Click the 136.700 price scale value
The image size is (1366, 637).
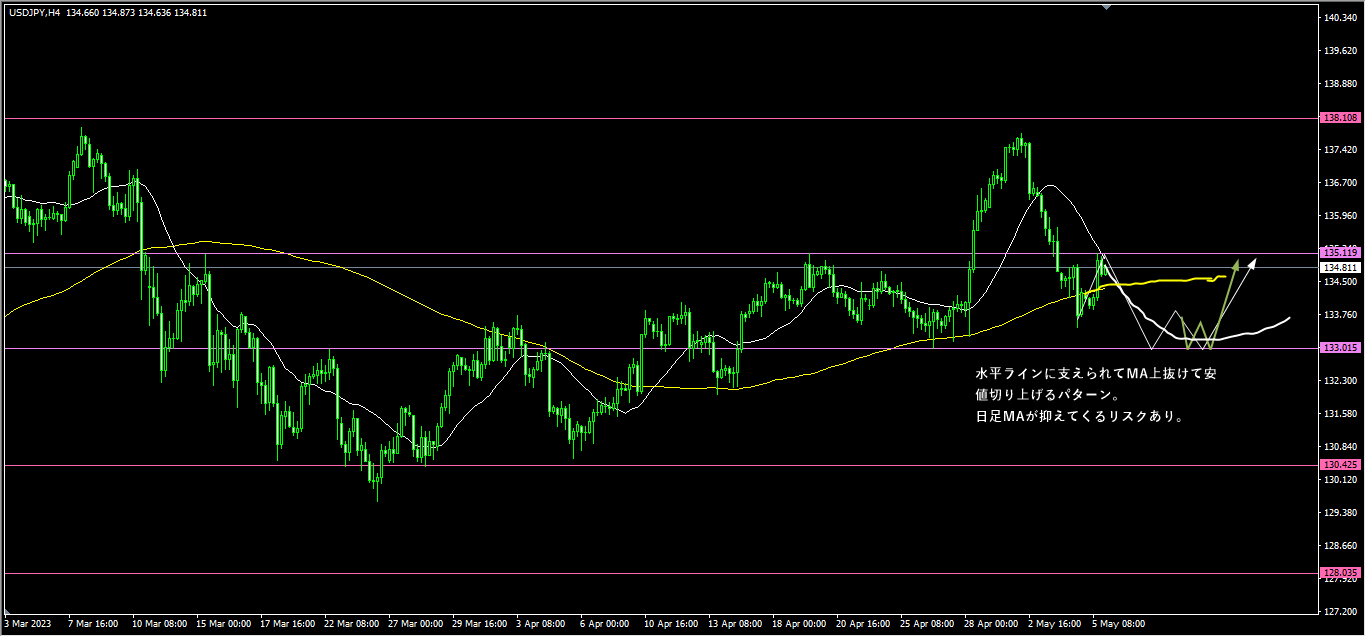pyautogui.click(x=1338, y=183)
